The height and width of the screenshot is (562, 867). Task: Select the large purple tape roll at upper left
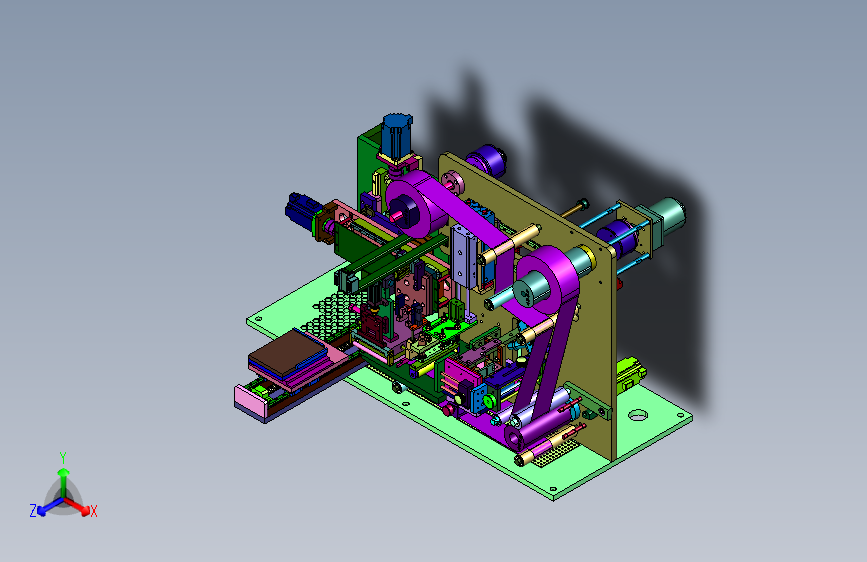(417, 205)
